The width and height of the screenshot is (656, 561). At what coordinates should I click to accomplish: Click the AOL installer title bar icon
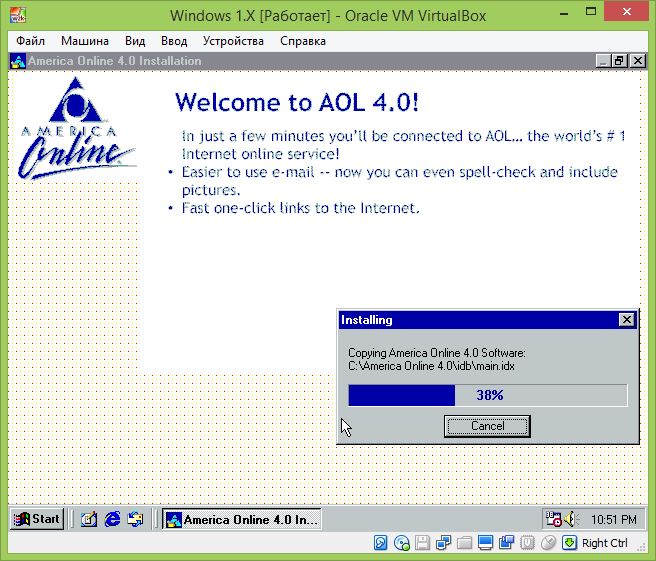point(18,61)
